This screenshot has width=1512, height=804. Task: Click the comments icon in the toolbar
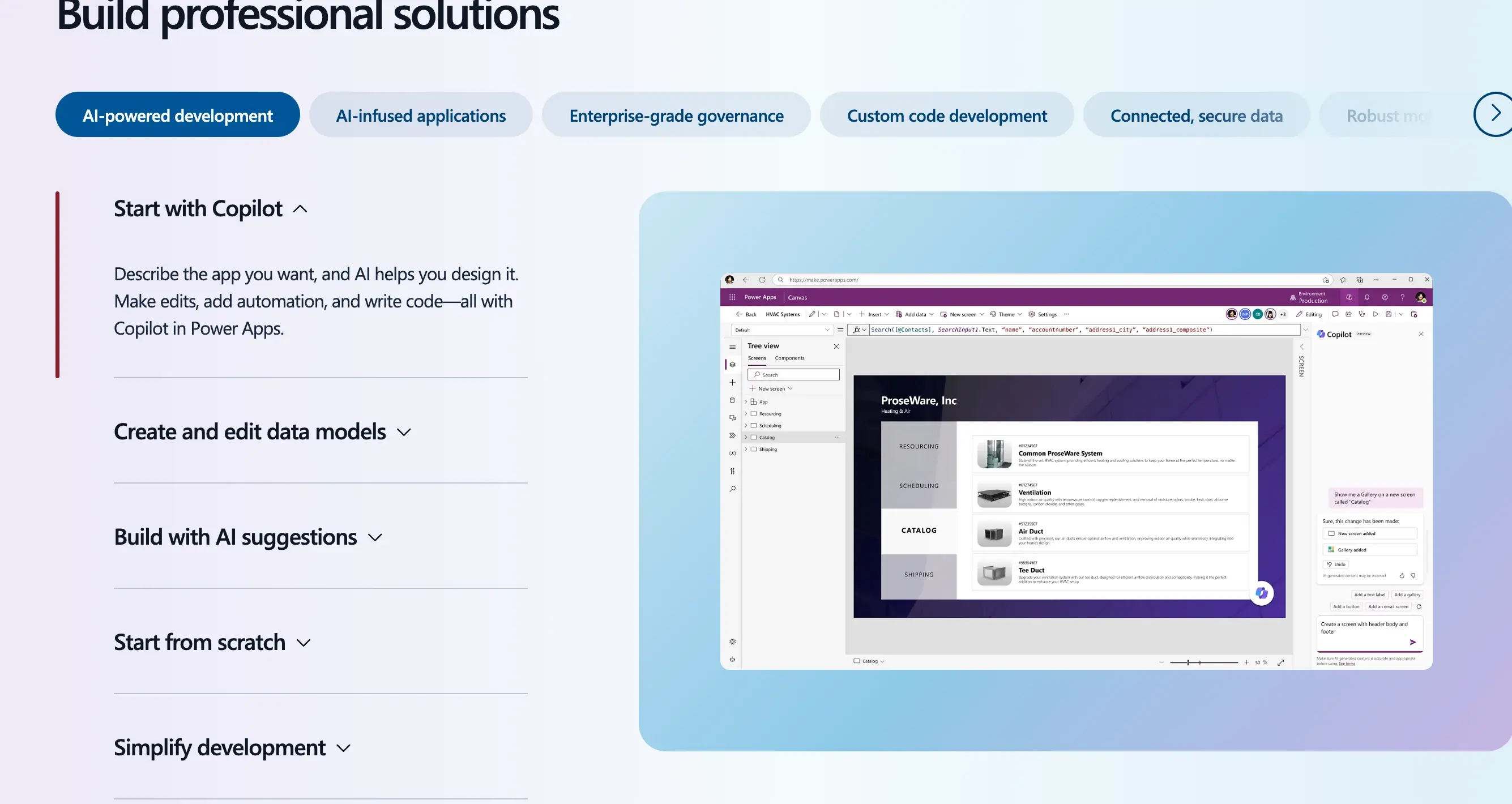pos(1335,314)
